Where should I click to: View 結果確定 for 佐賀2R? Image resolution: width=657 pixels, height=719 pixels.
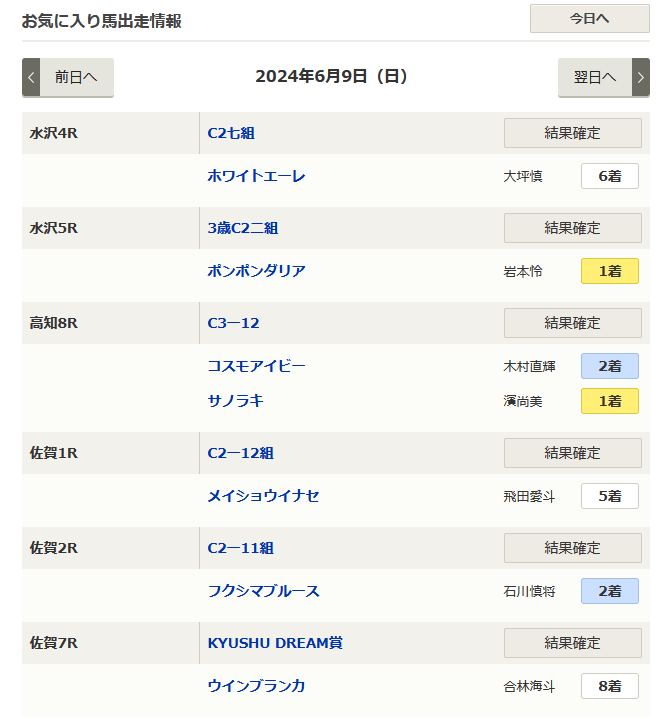pyautogui.click(x=572, y=548)
